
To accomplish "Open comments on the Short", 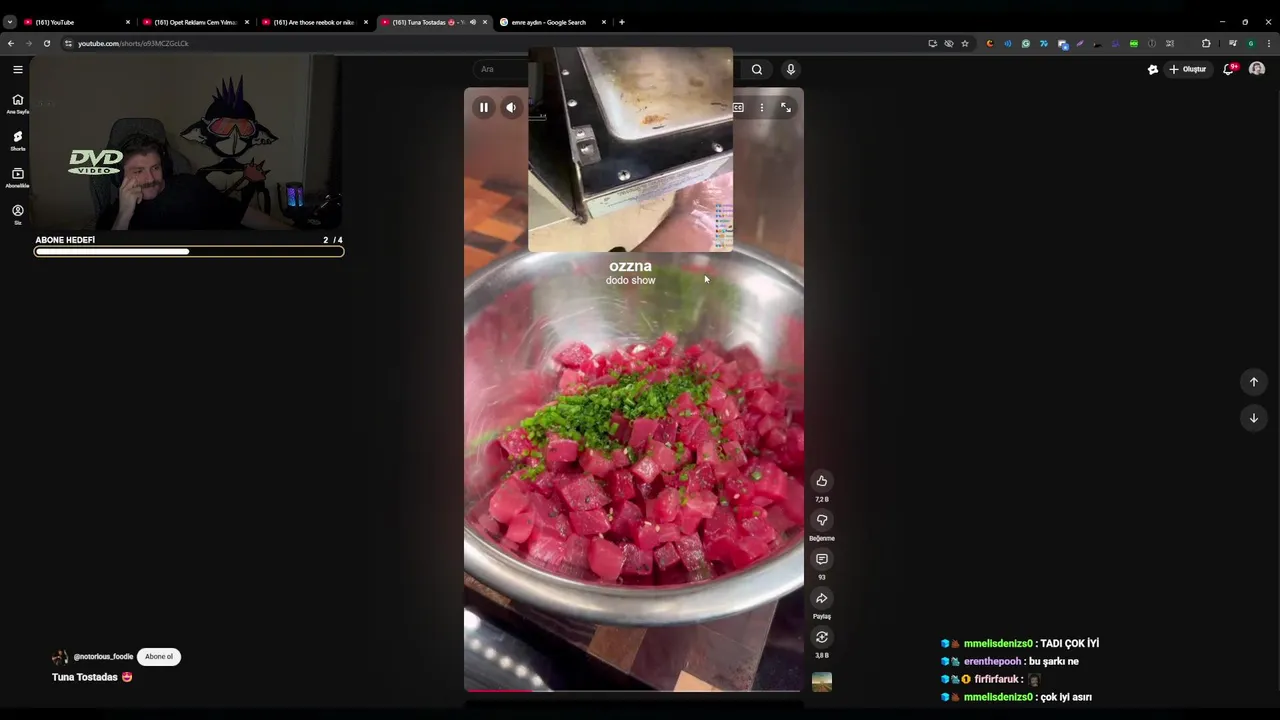I will click(x=822, y=559).
